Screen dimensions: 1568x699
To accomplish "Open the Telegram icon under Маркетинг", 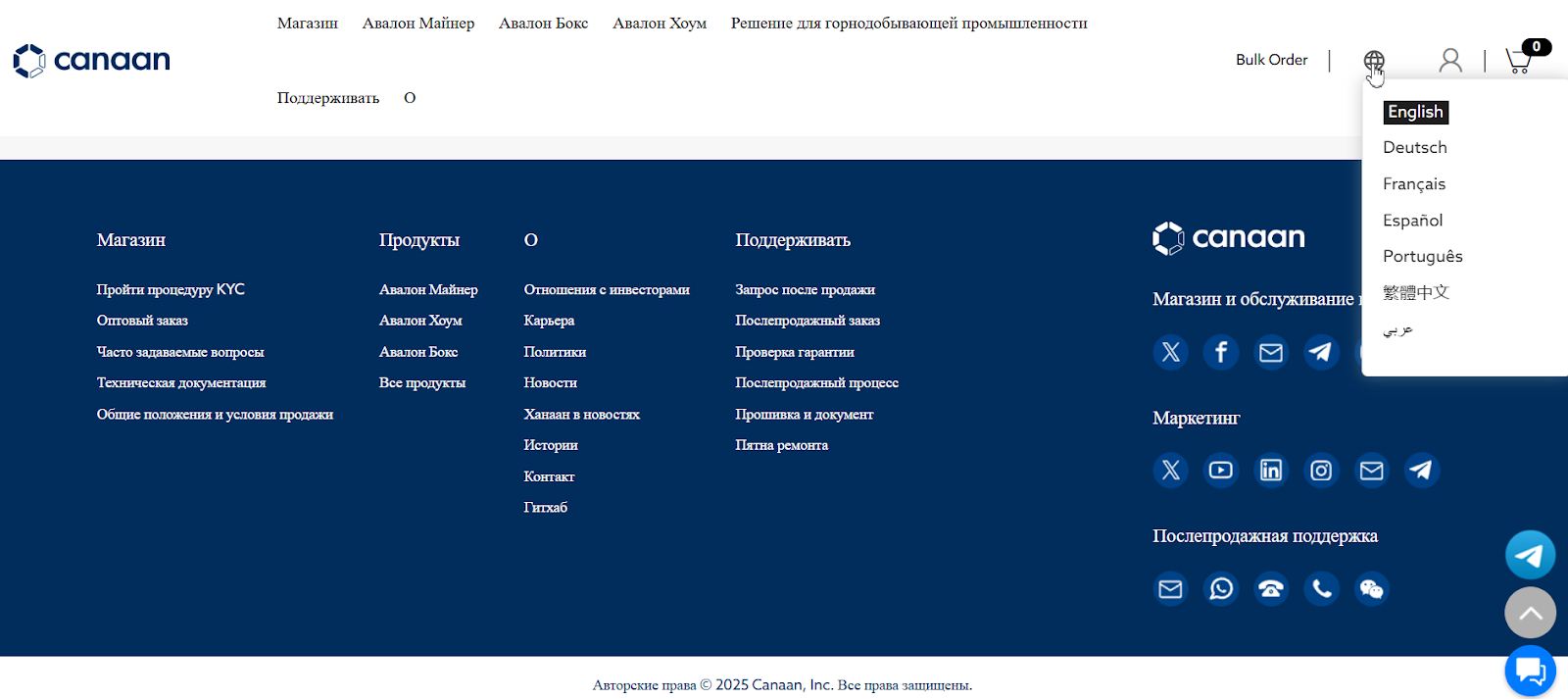I will [x=1422, y=471].
